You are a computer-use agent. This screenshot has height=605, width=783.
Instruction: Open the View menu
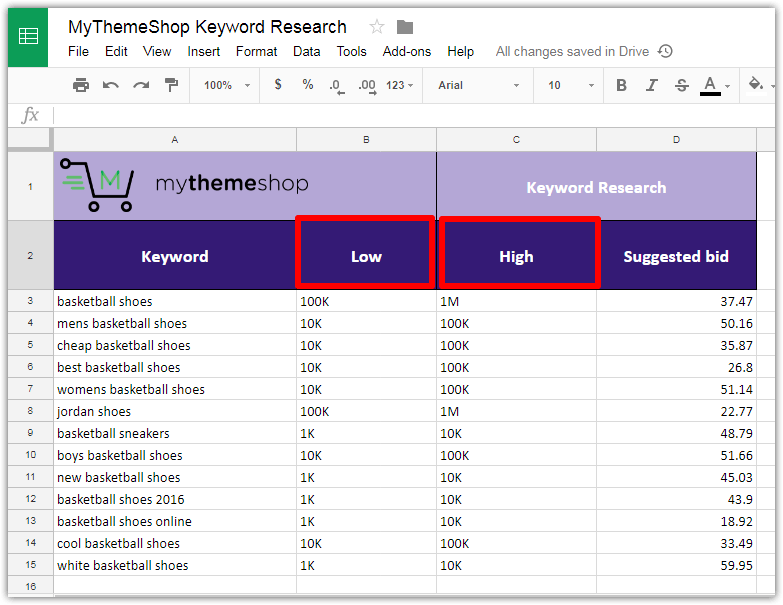(157, 51)
